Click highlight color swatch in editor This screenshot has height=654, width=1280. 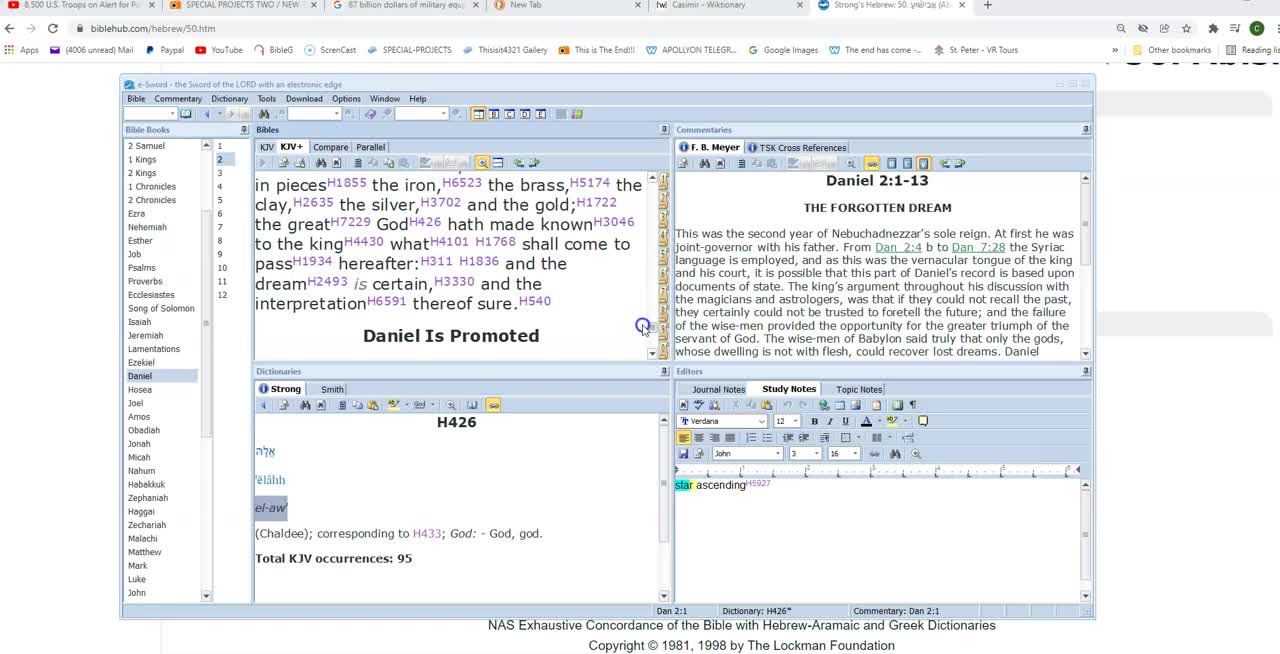(x=892, y=421)
